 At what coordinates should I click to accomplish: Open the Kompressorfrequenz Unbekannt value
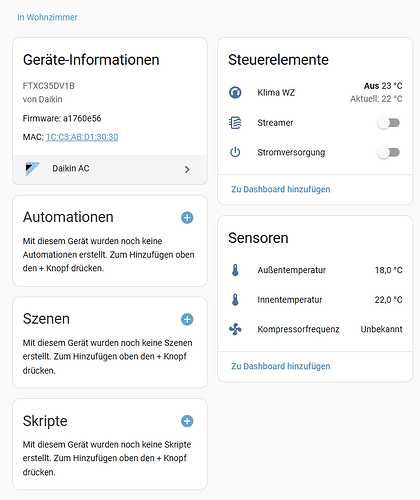381,329
